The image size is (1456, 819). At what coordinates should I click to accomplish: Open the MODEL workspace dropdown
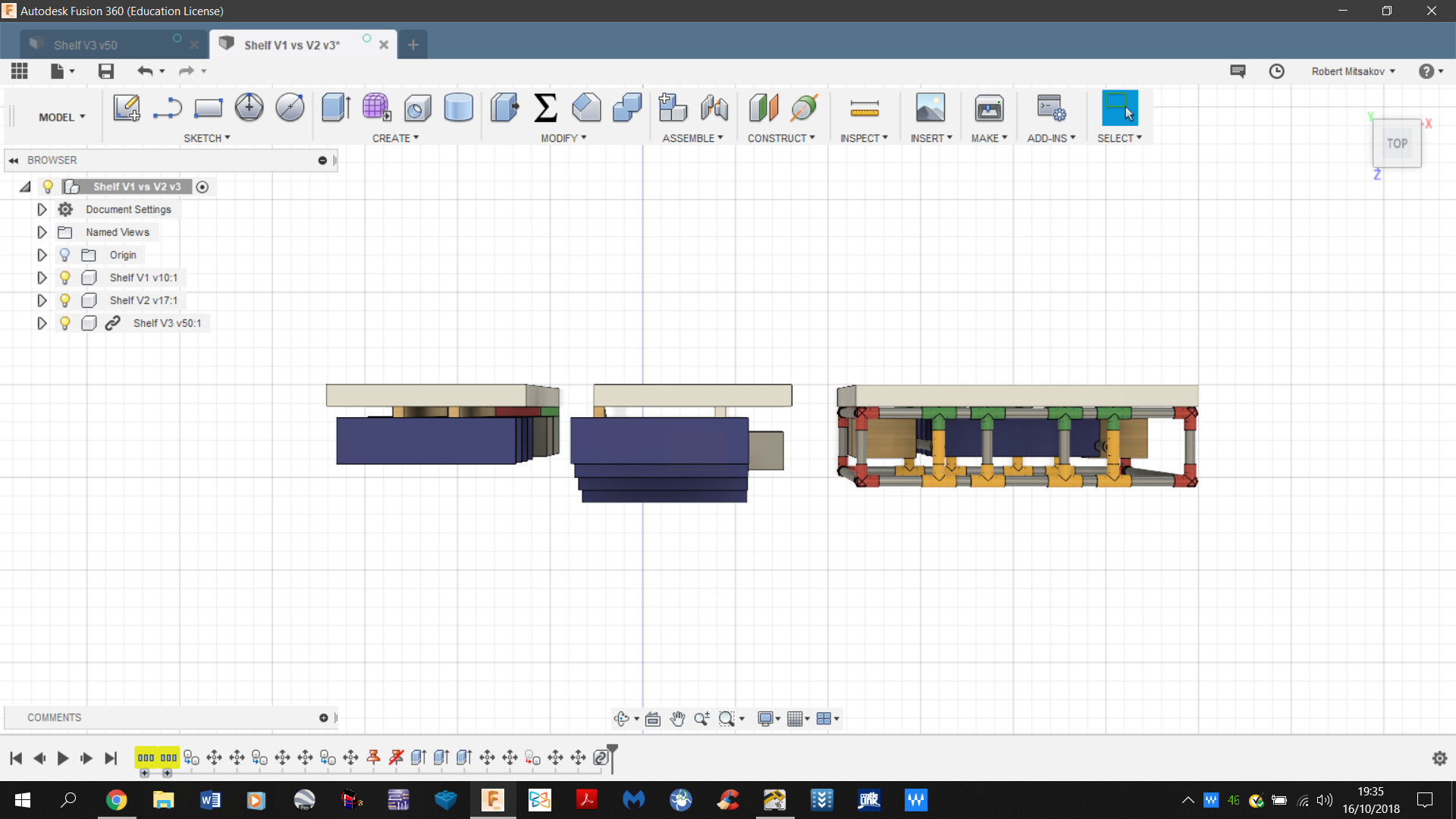point(62,117)
